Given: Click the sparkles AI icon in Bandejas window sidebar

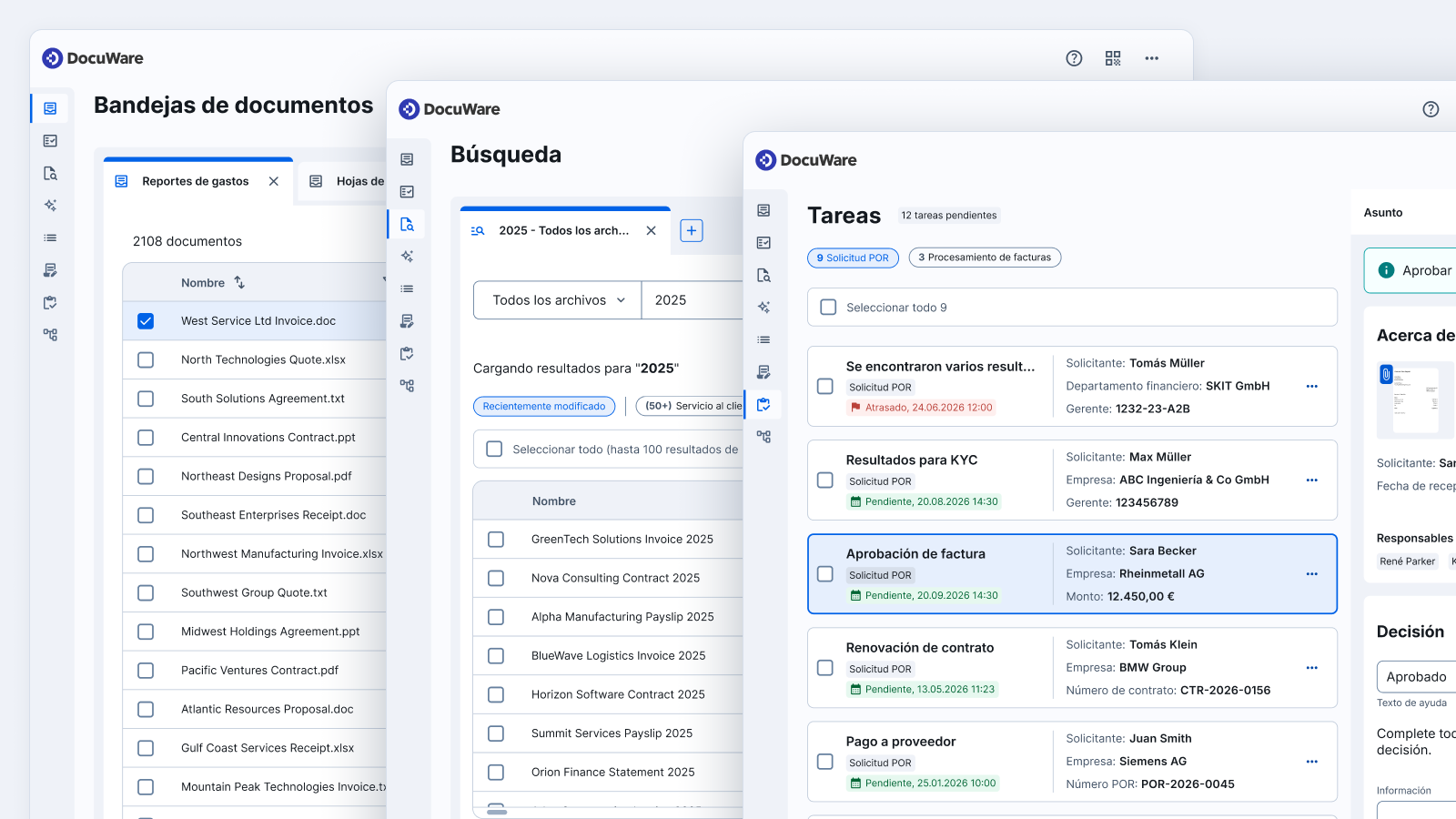Looking at the screenshot, I should pyautogui.click(x=50, y=206).
